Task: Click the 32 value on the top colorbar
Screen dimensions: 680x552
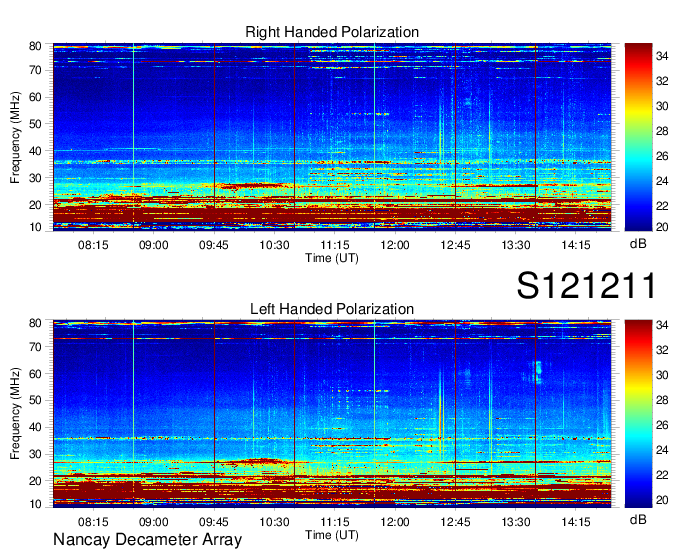Action: pyautogui.click(x=662, y=81)
